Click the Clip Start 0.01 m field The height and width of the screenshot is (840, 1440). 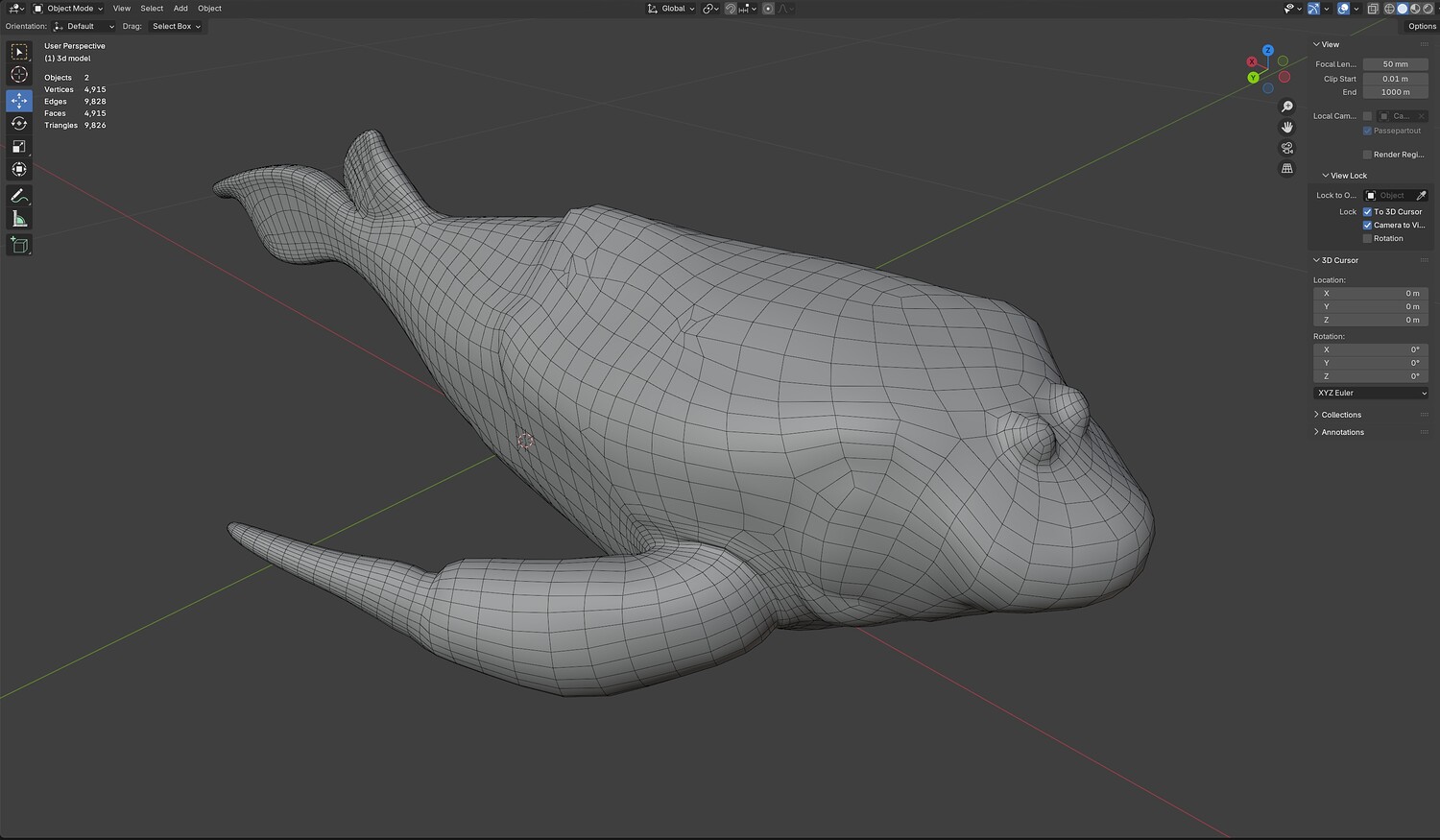pyautogui.click(x=1395, y=79)
